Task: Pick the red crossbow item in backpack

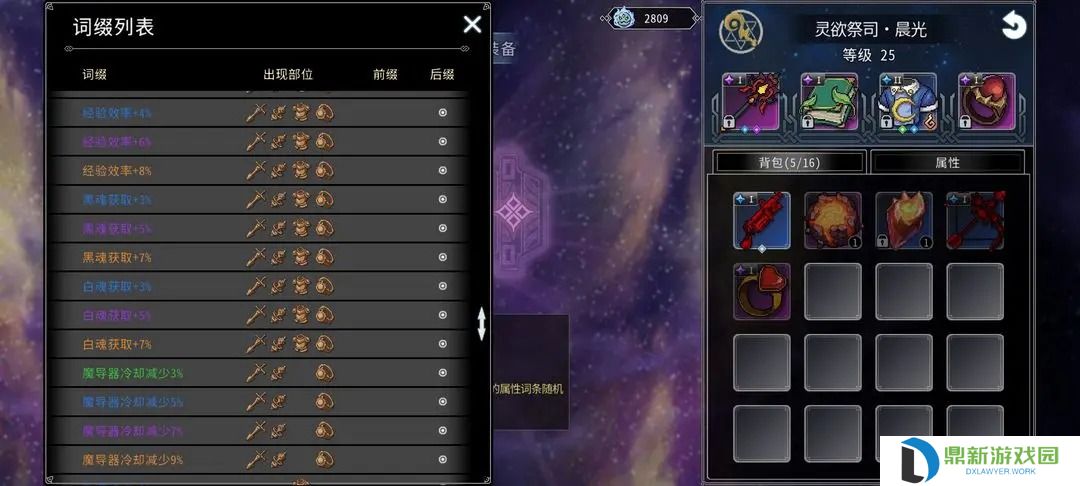Action: point(975,220)
